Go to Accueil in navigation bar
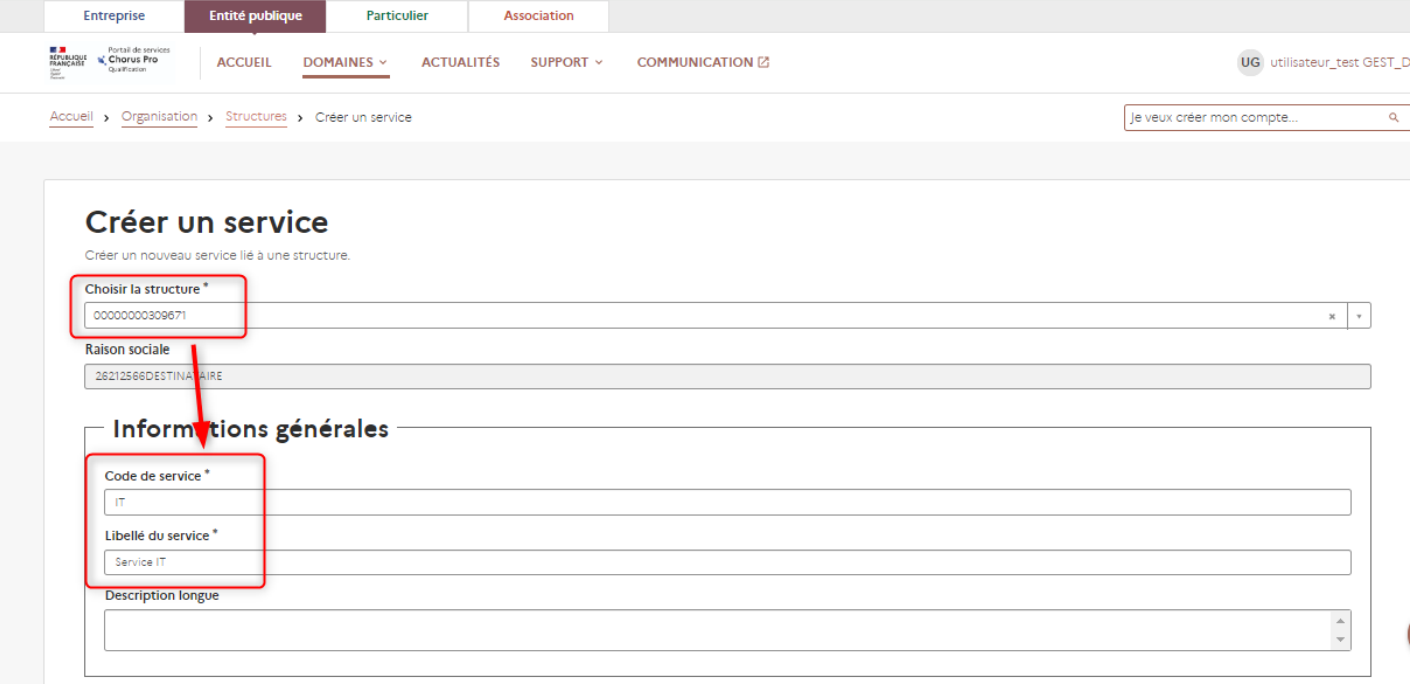 pos(244,62)
